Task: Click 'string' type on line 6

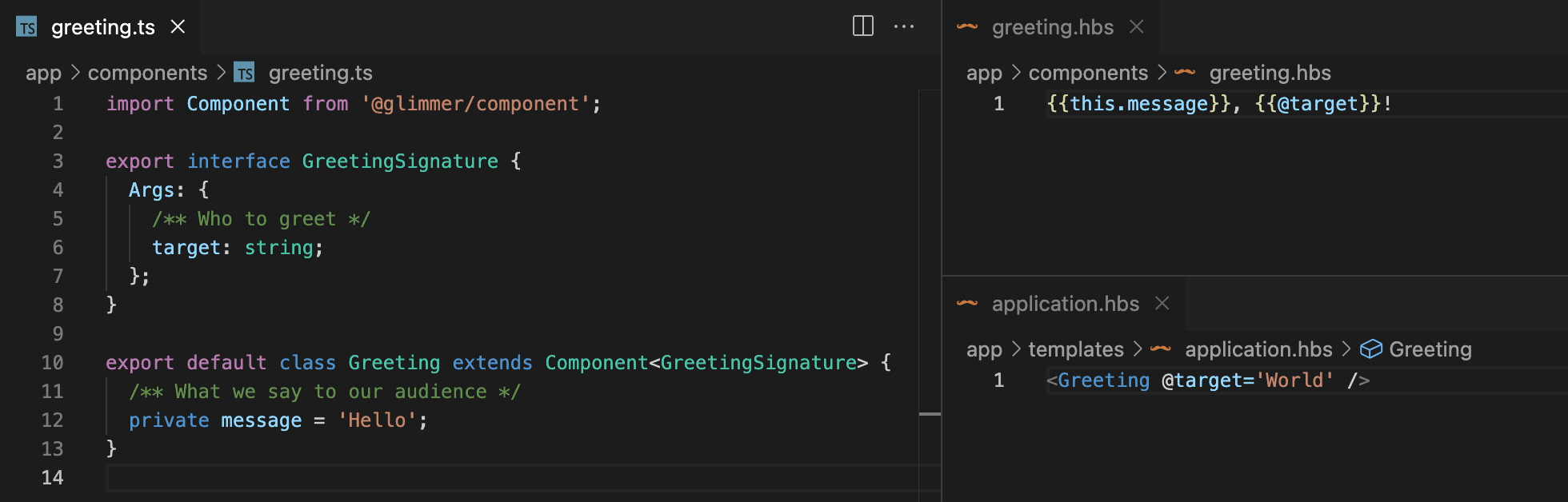Action: 278,248
